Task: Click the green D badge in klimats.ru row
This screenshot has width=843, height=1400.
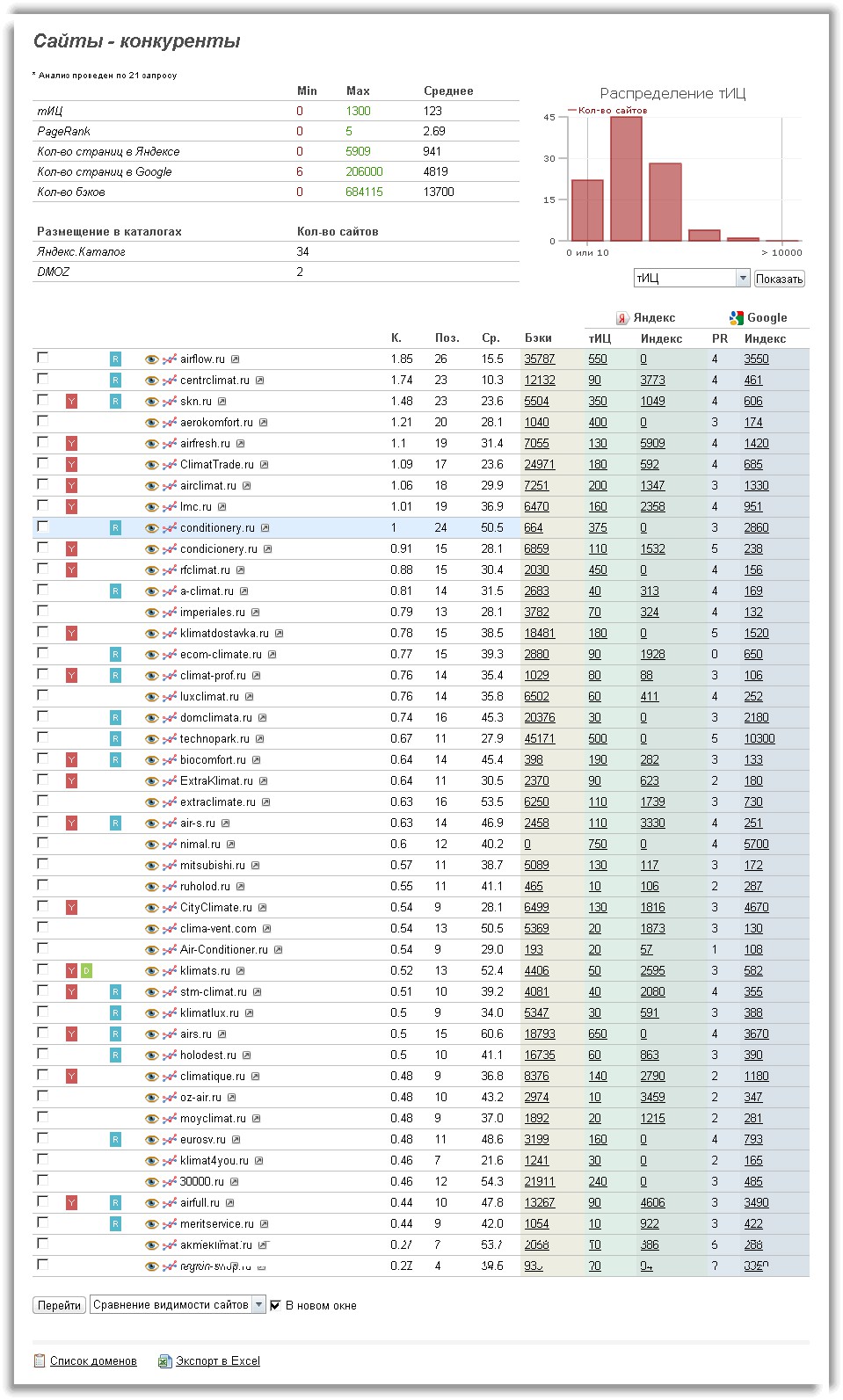Action: 86,971
